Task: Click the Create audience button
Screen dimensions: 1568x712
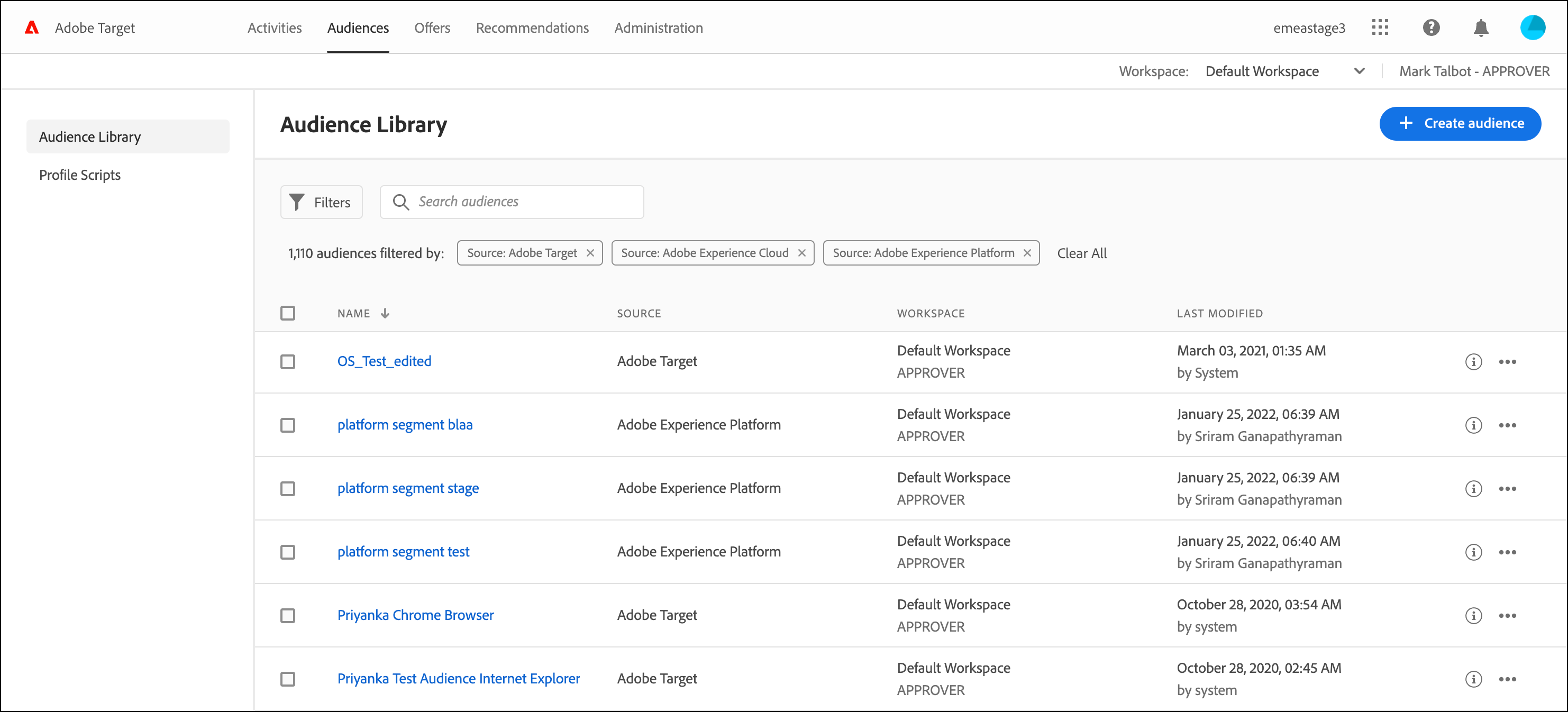Action: (1460, 124)
